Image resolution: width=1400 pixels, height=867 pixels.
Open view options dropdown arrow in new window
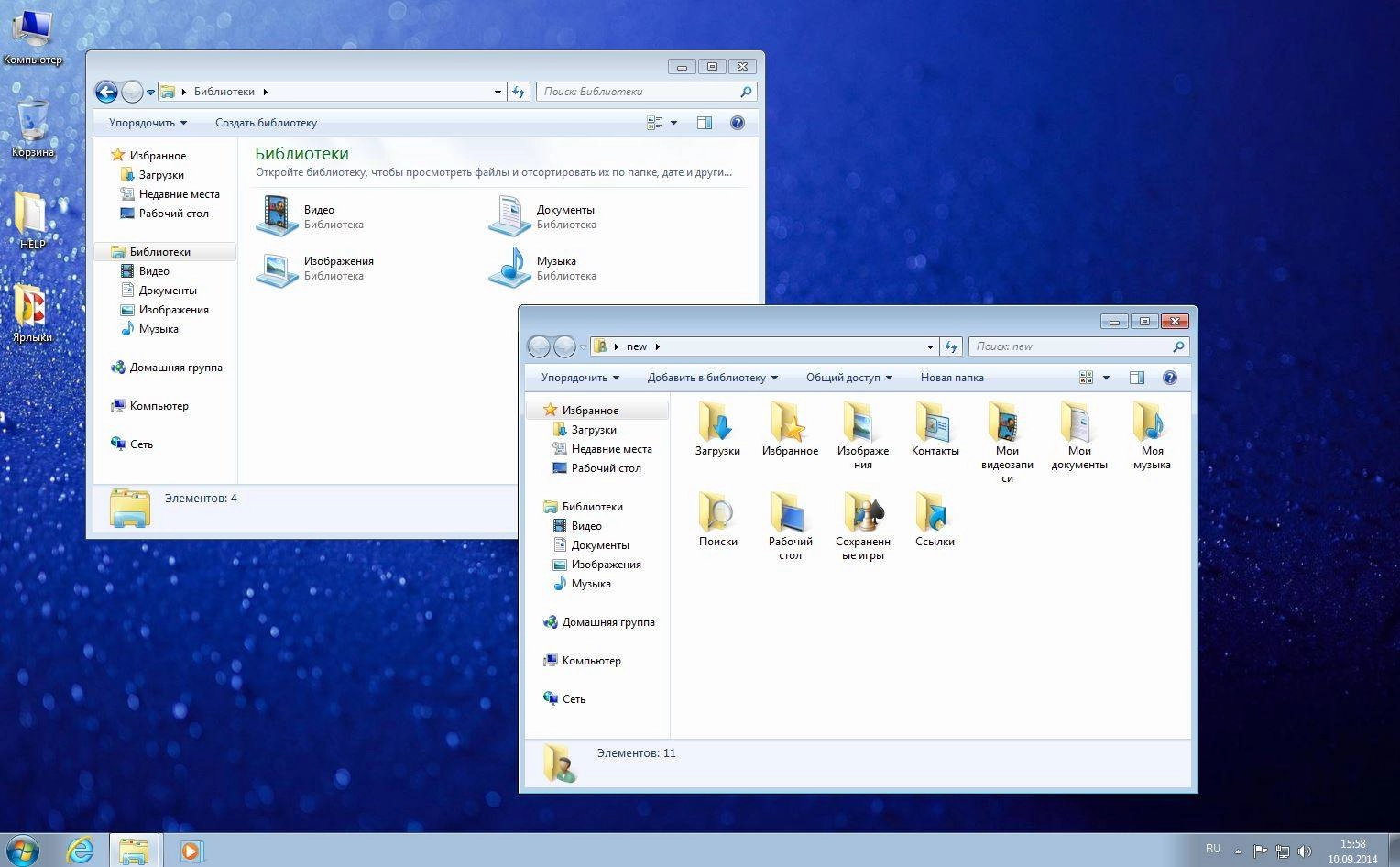pos(1106,378)
